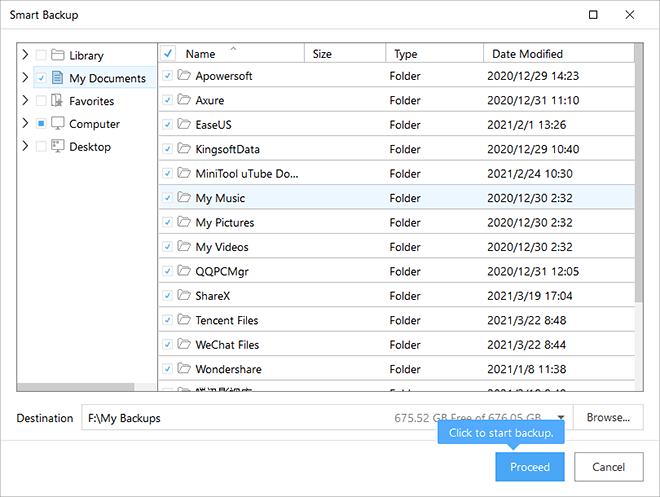660x497 pixels.
Task: Click the Desktop icon in tree
Action: [x=58, y=147]
